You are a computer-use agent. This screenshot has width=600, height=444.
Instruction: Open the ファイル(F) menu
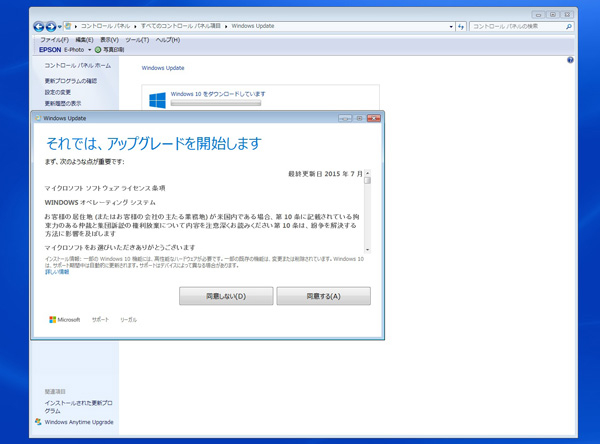pyautogui.click(x=54, y=40)
